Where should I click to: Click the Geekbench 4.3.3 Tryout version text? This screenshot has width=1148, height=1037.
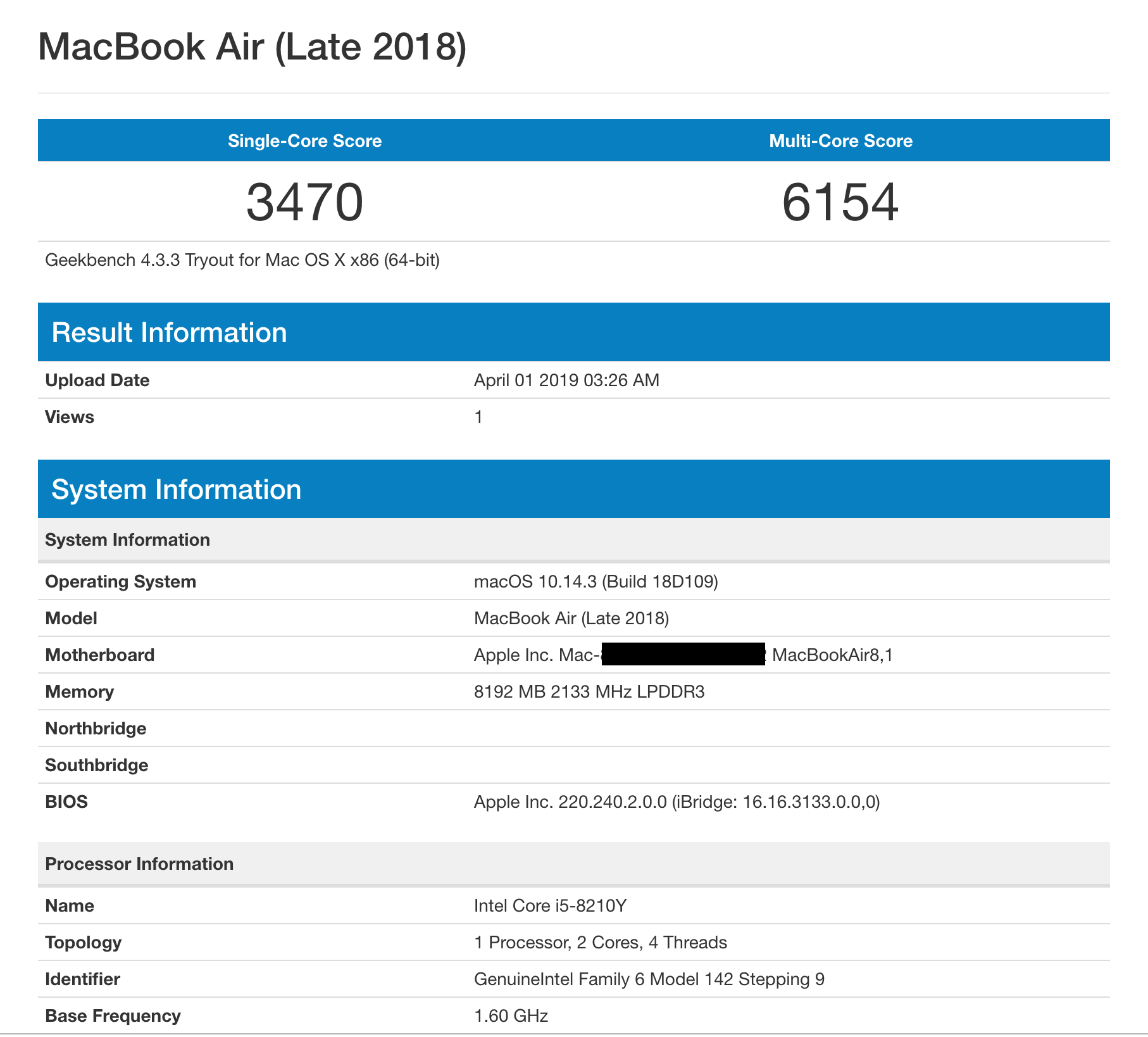[242, 260]
